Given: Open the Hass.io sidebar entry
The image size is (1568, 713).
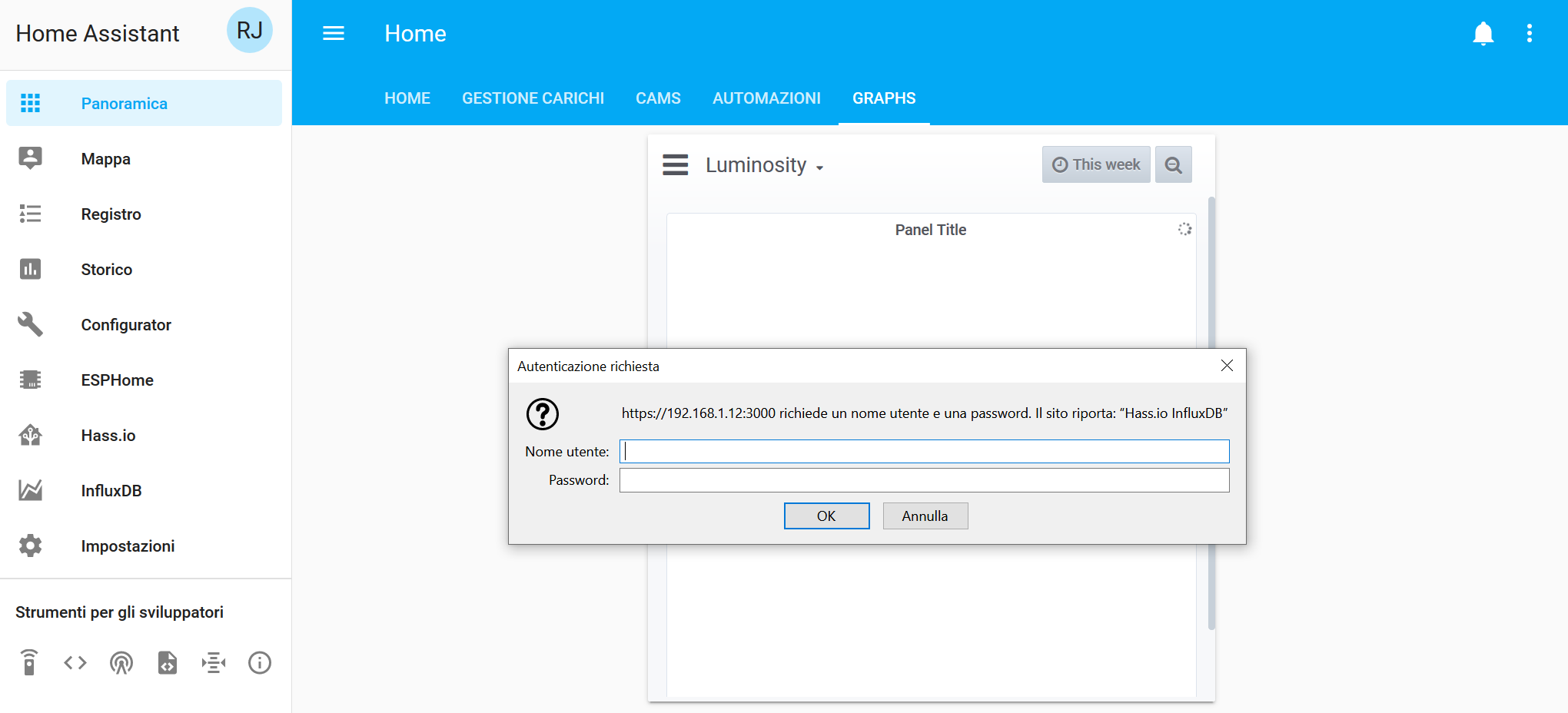Looking at the screenshot, I should pyautogui.click(x=108, y=435).
